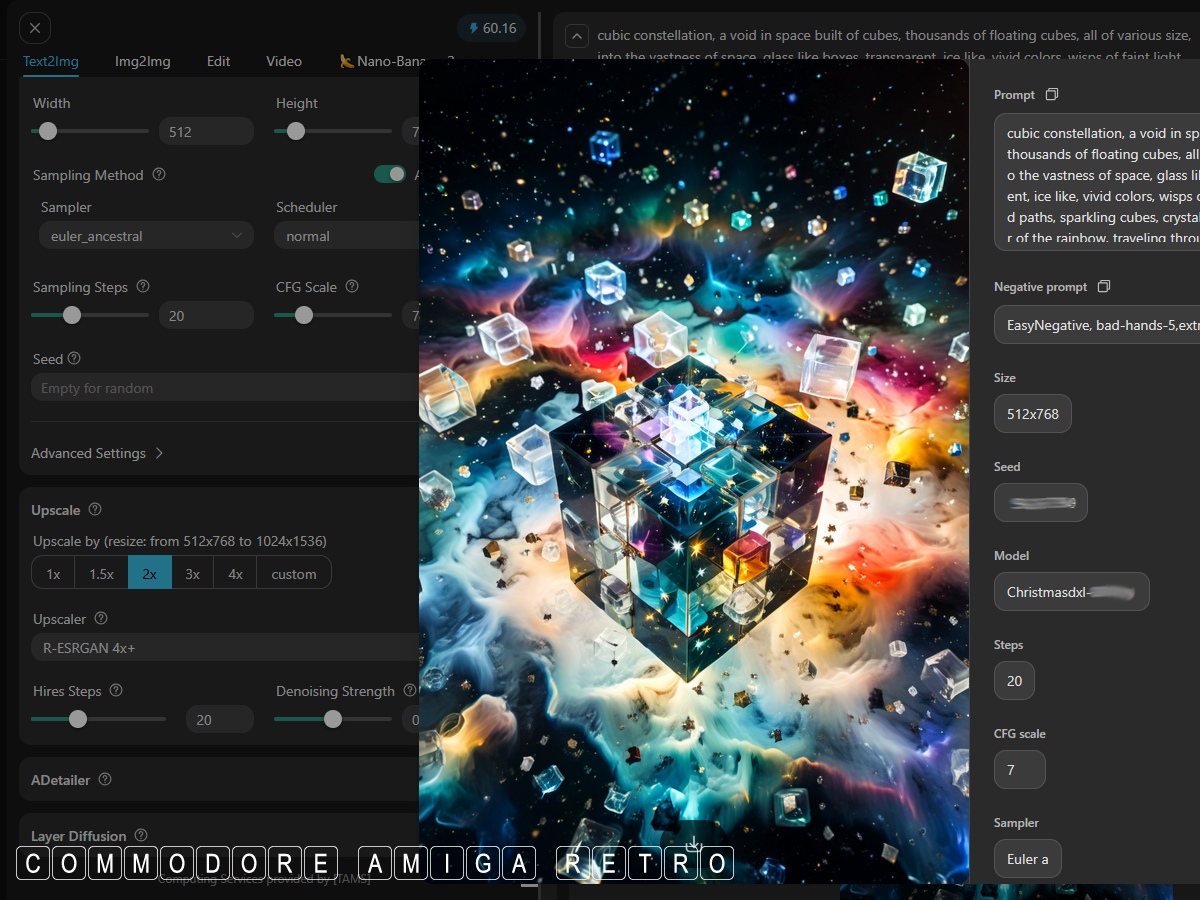Open the Video tab

pyautogui.click(x=284, y=61)
